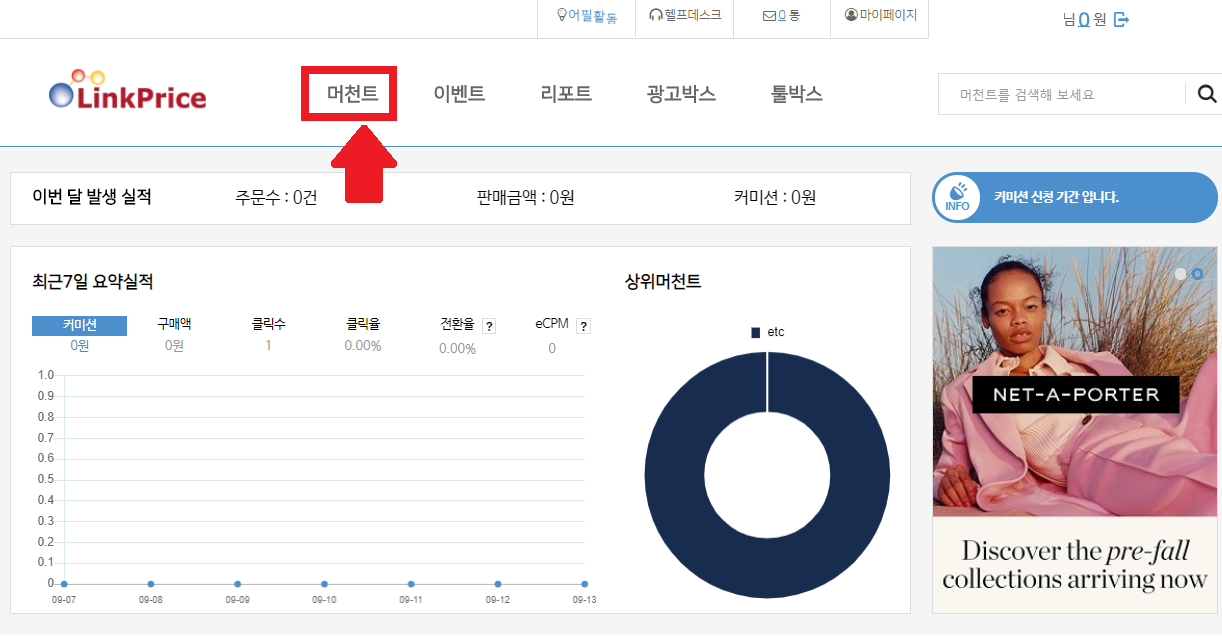Open the 리포트 menu
Viewport: 1222px width, 638px height.
coord(566,94)
